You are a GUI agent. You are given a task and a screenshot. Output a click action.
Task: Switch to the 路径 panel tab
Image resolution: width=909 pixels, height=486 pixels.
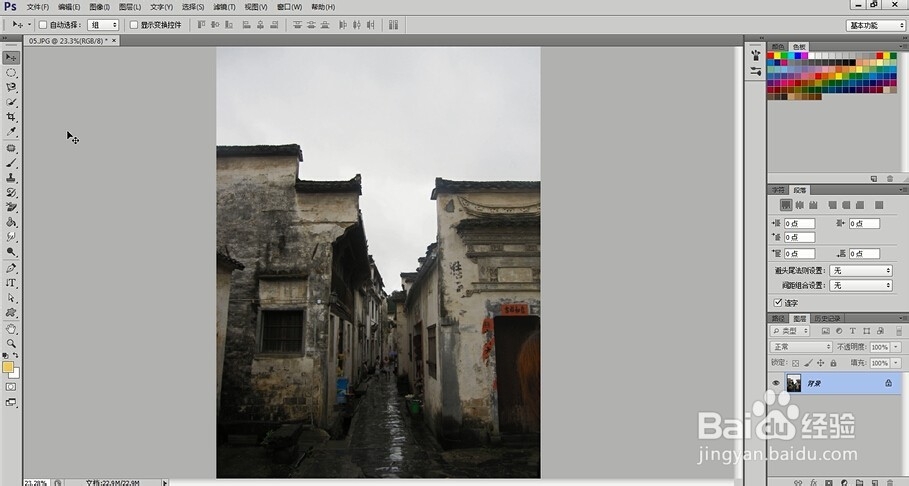coord(778,318)
